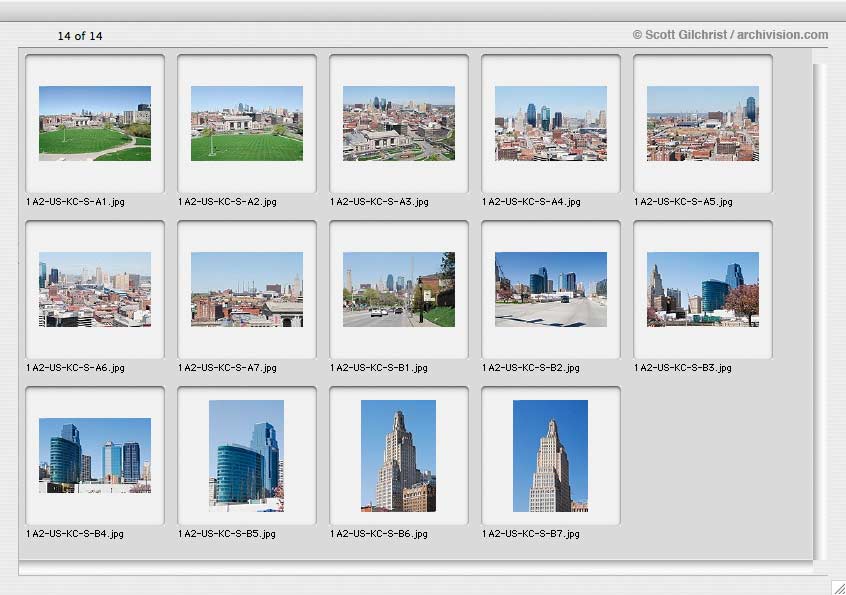Click the window resize grip in corner
This screenshot has width=846, height=595.
click(838, 587)
